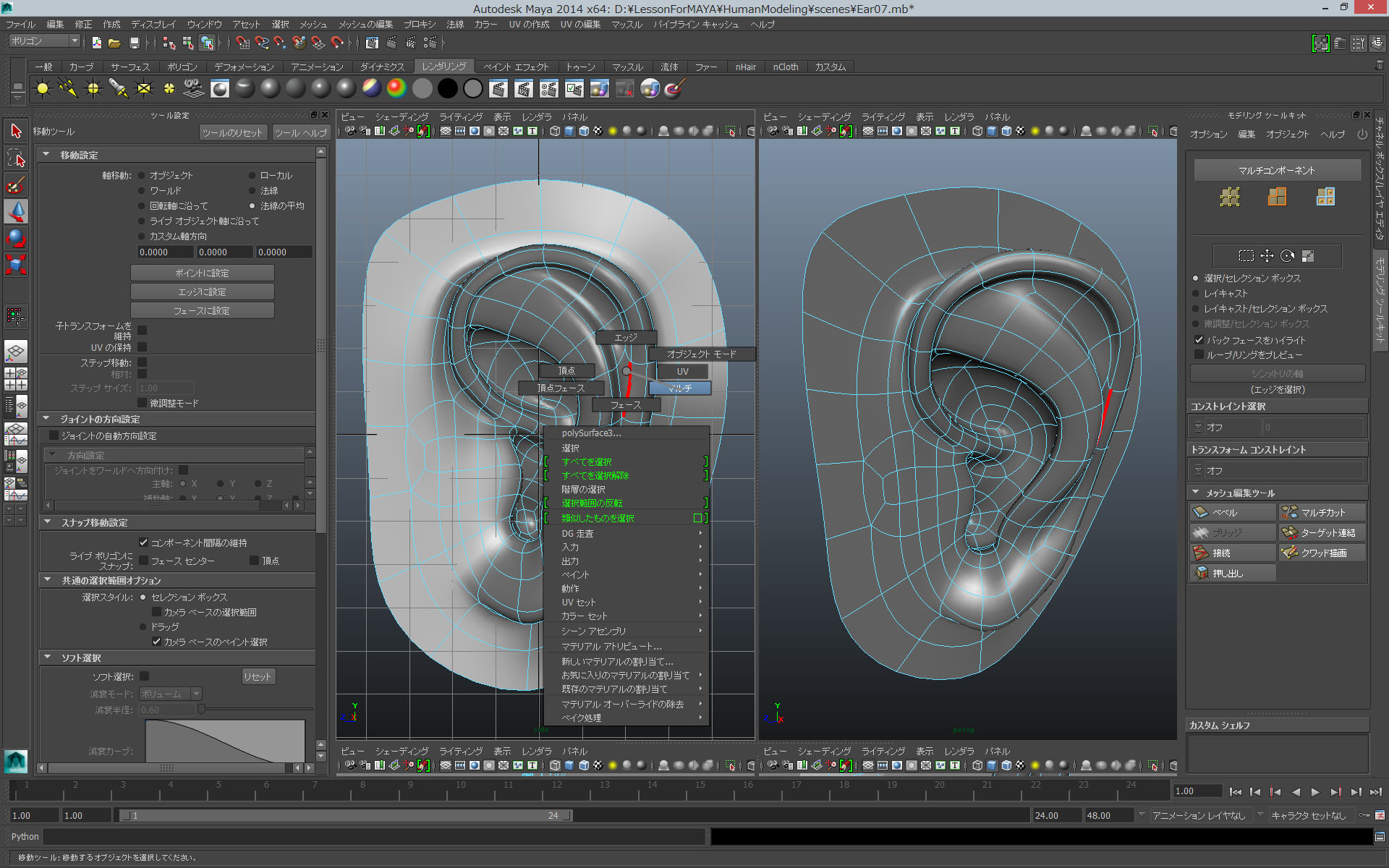Select the Rotate tool sphere icon
Screen dimensions: 1389x868
tap(16, 238)
